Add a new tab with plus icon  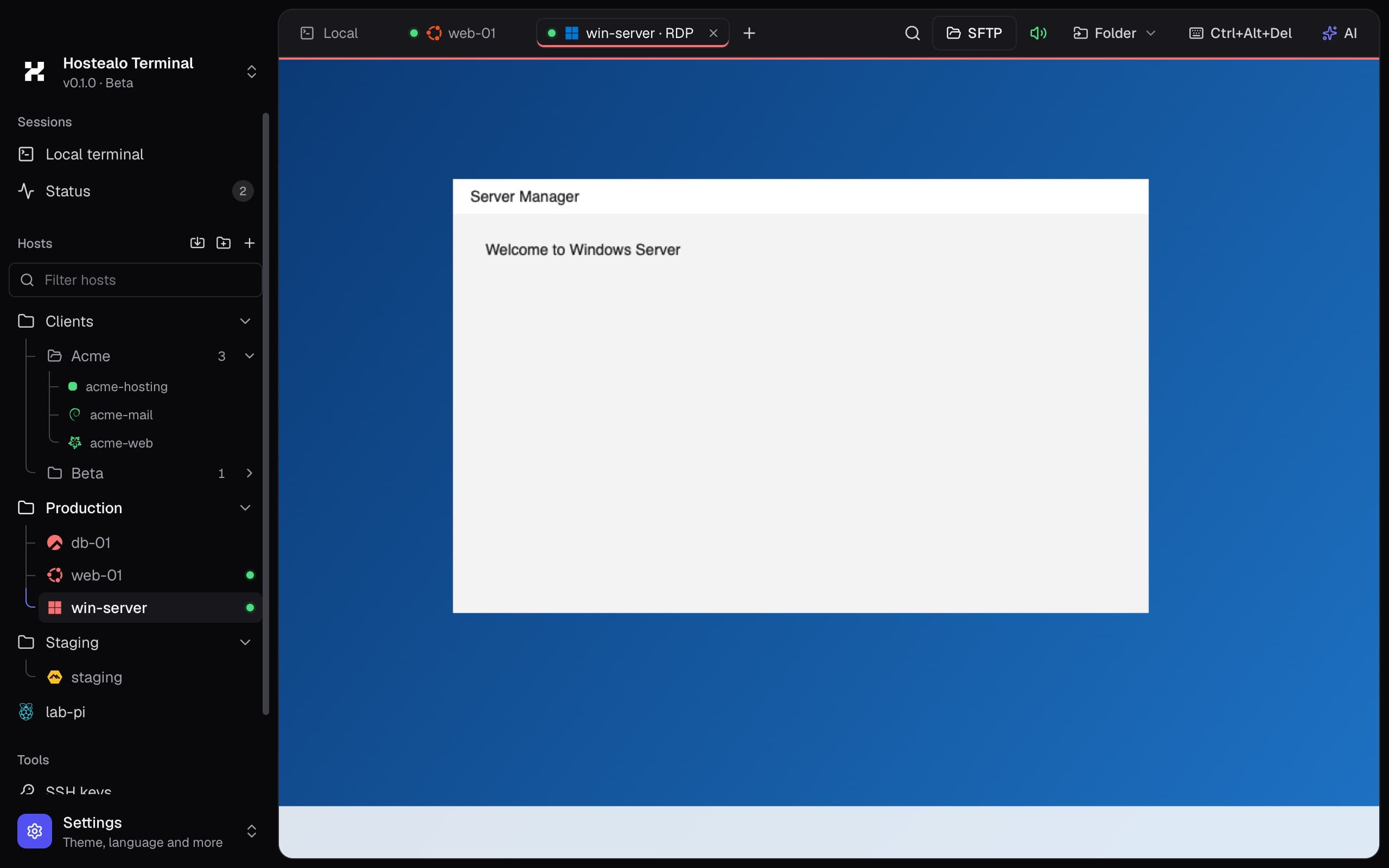[749, 33]
